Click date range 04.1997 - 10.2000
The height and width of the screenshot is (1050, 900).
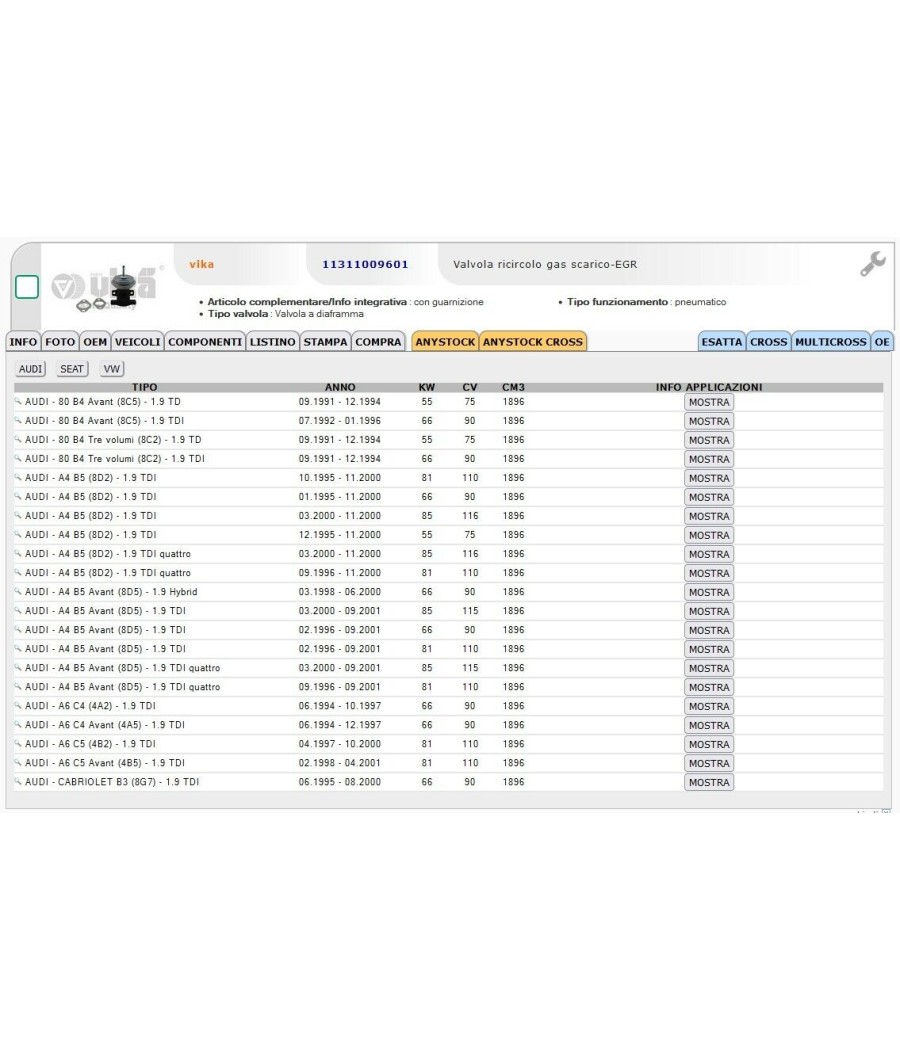click(340, 744)
